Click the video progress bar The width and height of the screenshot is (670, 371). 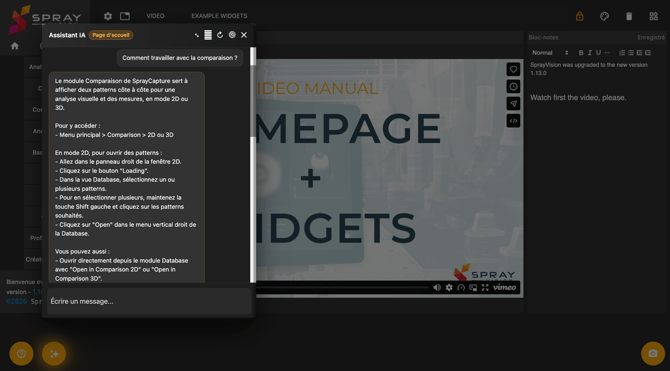tap(342, 288)
